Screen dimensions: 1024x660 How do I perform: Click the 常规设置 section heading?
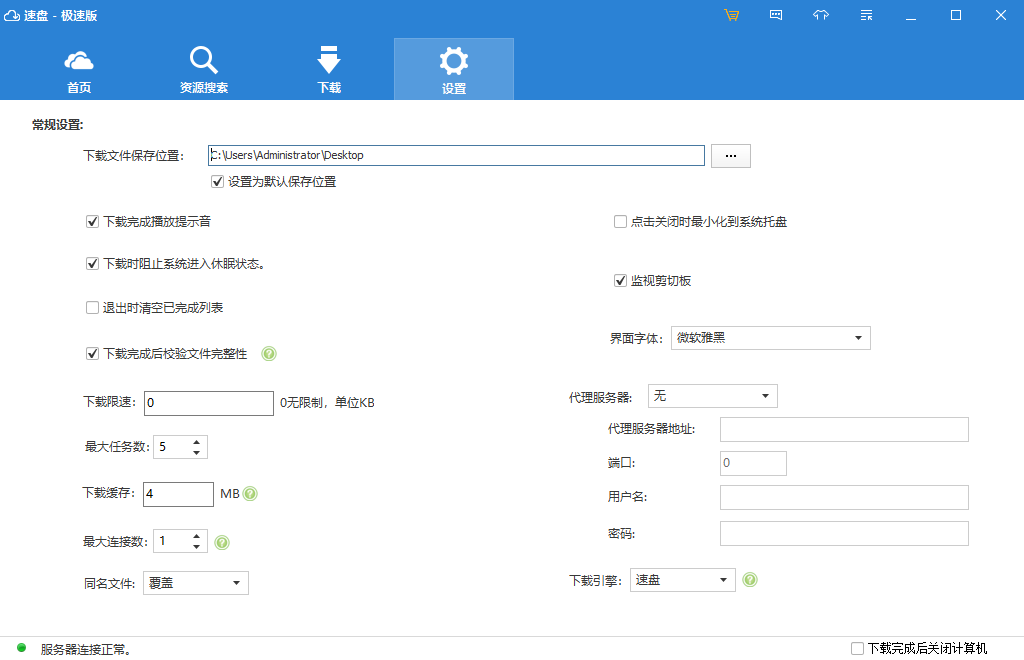tap(57, 125)
